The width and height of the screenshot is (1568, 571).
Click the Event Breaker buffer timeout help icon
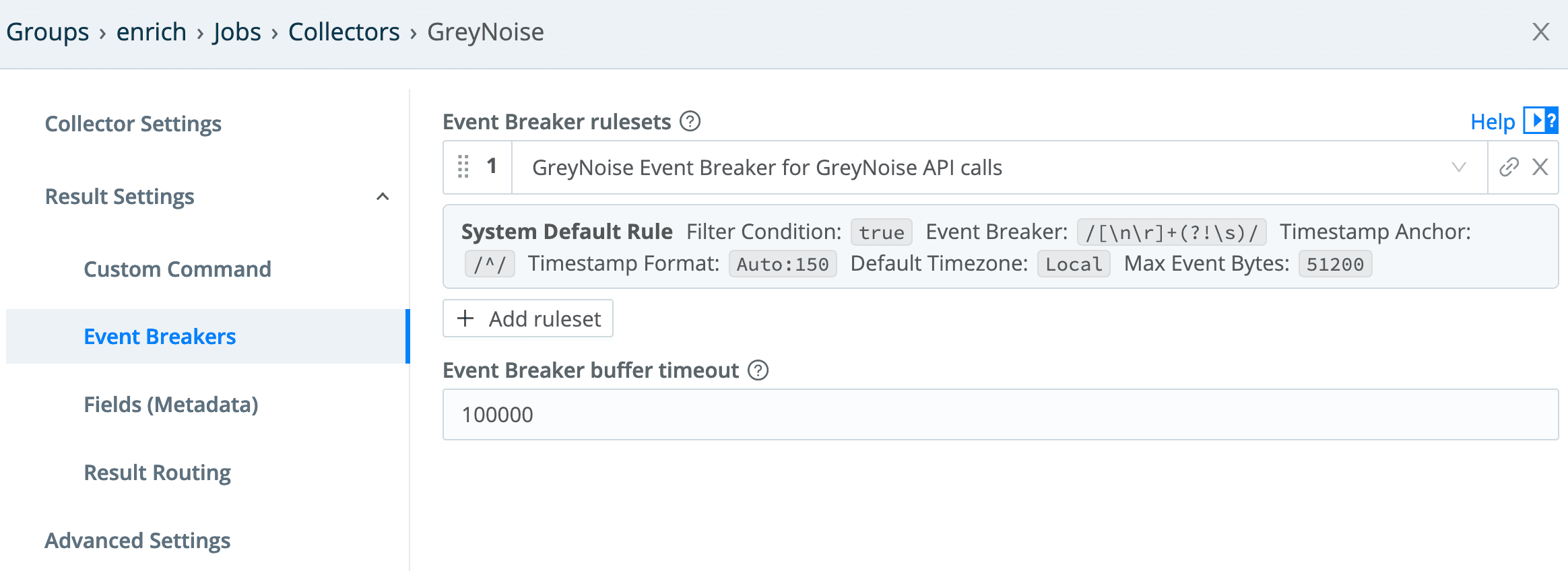[758, 370]
